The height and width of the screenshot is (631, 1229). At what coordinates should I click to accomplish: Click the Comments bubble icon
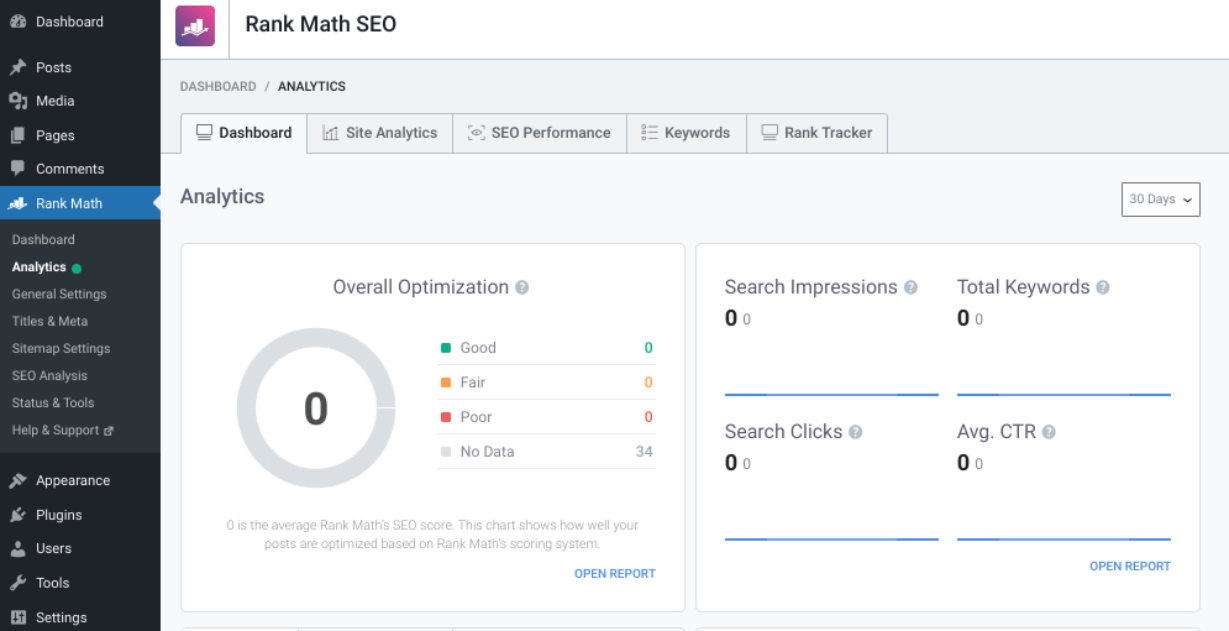coord(18,168)
